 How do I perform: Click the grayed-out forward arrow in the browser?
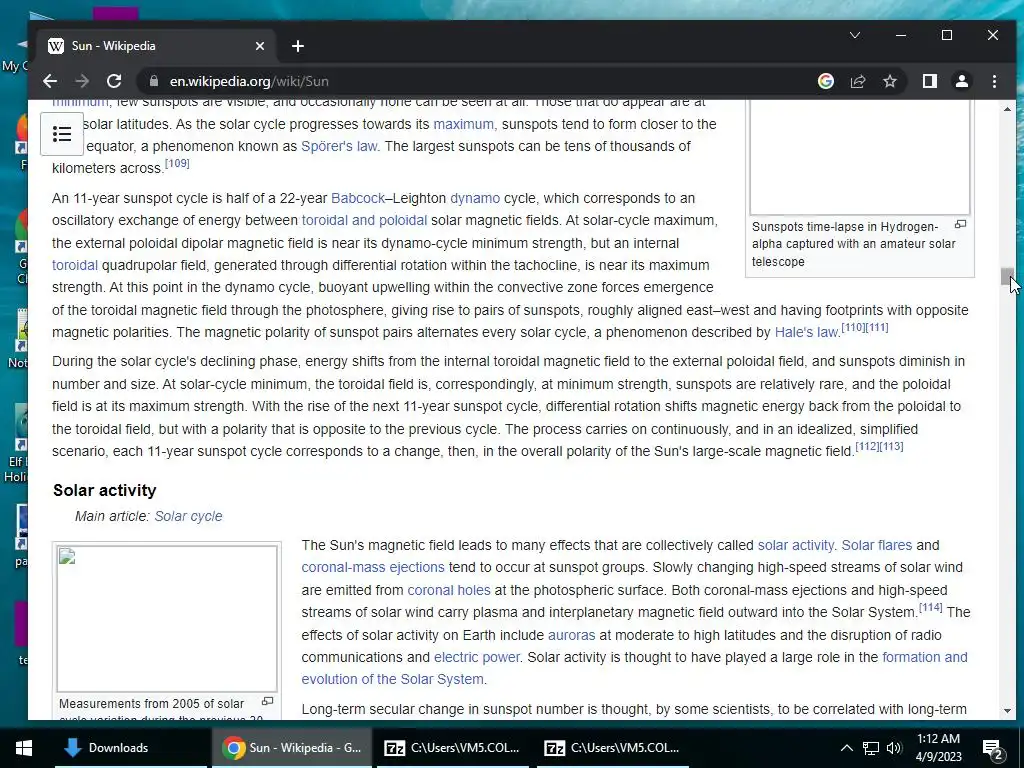(82, 81)
